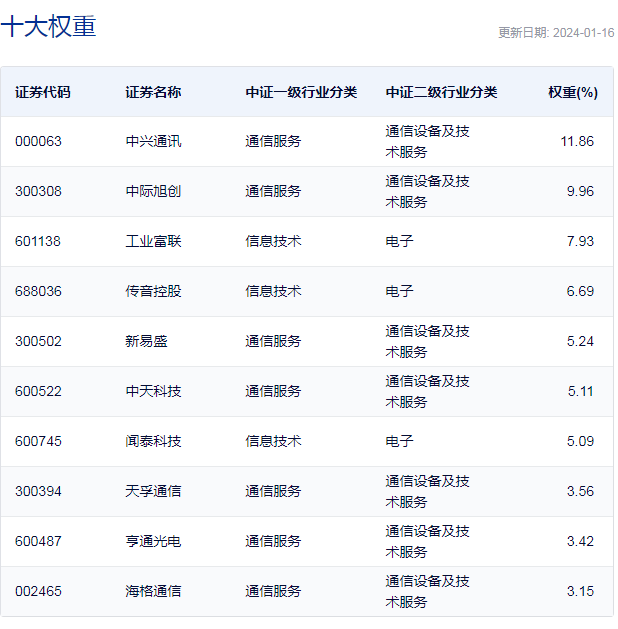Click 通信设备及技术服务 in the 600522 row

pos(427,392)
